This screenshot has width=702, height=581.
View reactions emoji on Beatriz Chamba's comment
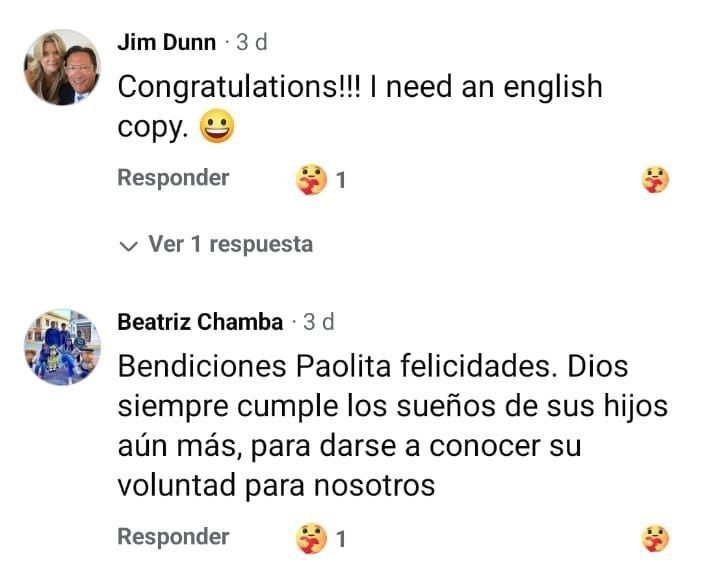[311, 538]
